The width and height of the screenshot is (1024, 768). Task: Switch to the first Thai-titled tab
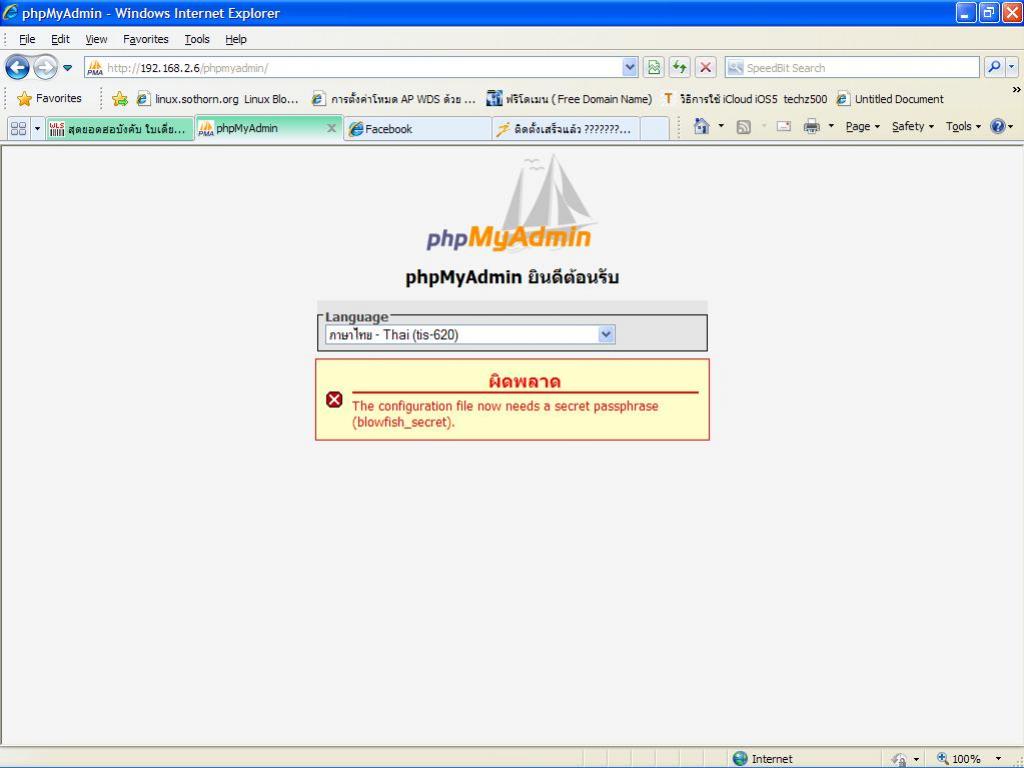coord(120,129)
